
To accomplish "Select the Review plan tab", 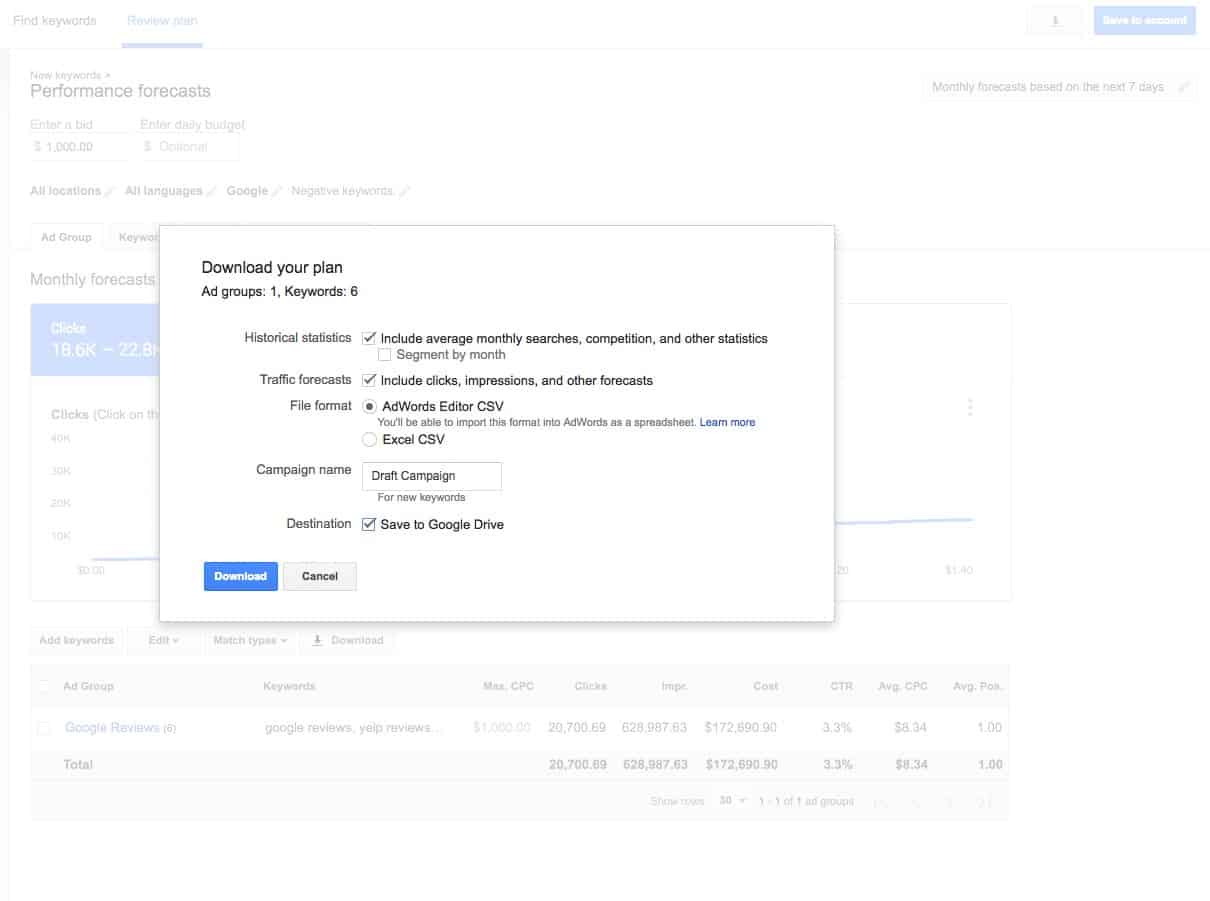I will coord(162,20).
